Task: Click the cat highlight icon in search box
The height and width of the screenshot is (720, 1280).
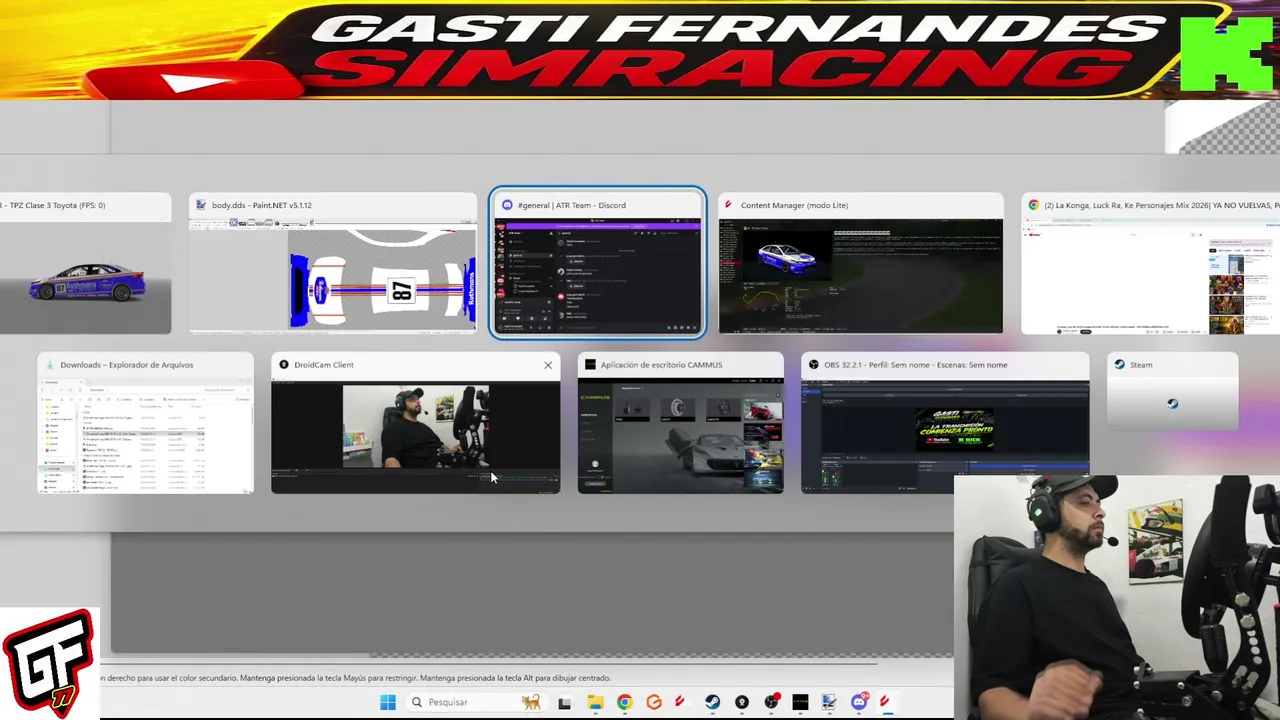Action: [x=531, y=702]
